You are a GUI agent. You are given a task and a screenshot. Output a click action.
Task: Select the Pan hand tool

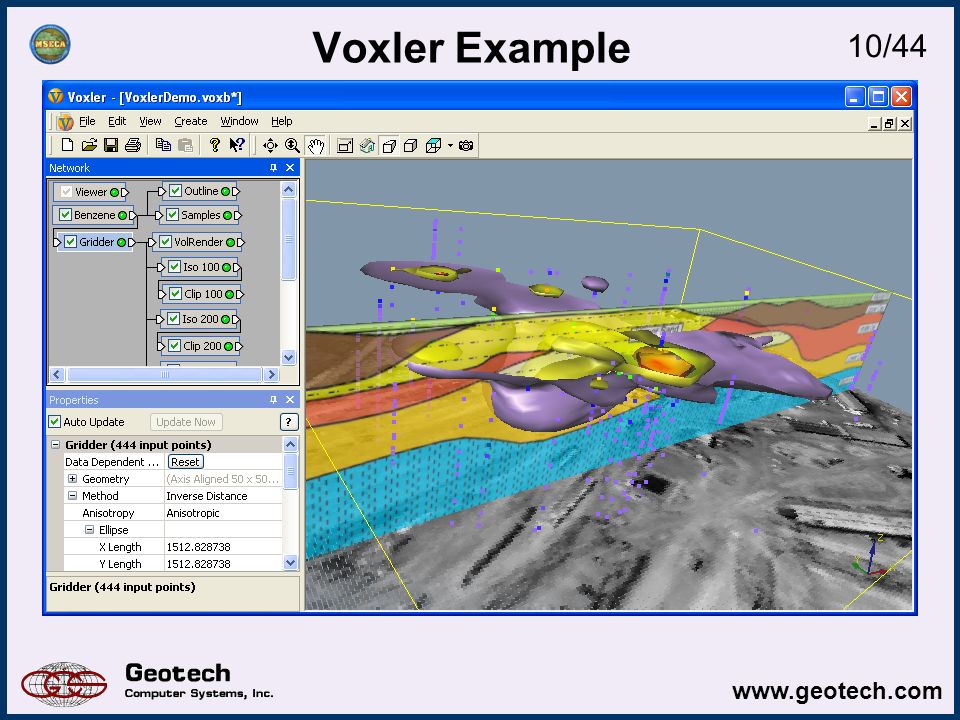click(316, 146)
